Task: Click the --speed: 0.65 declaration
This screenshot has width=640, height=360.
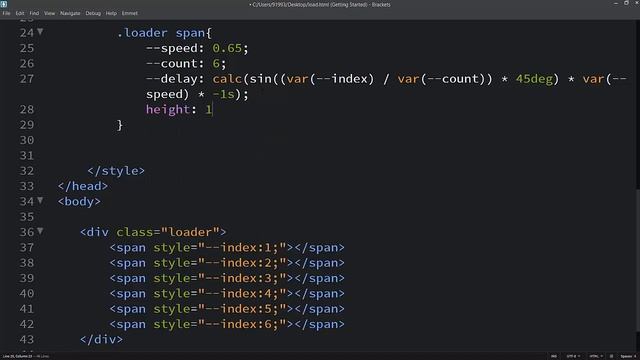Action: [x=197, y=48]
